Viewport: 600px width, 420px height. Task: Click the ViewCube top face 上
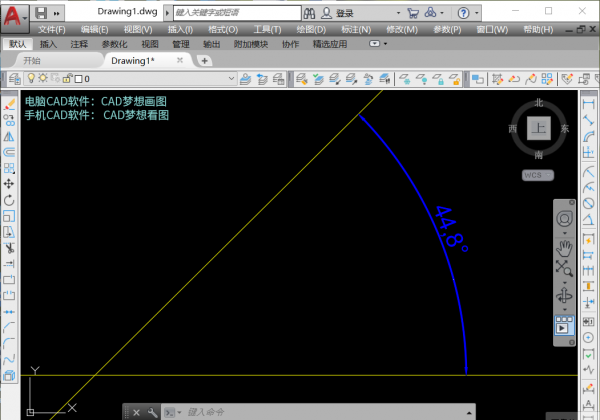coord(539,129)
